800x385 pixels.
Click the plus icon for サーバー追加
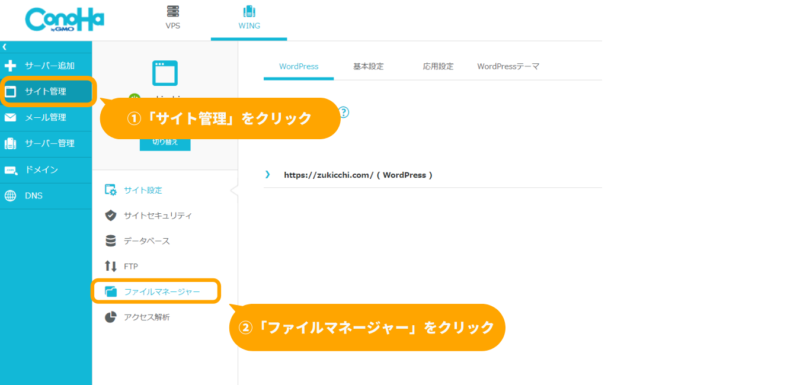pyautogui.click(x=10, y=66)
